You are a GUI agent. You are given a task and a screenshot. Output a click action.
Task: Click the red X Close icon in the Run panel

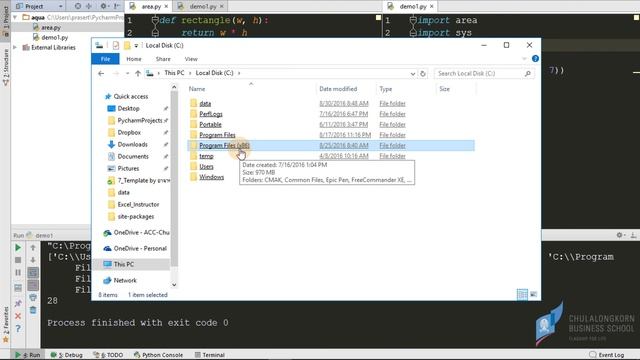click(x=18, y=316)
